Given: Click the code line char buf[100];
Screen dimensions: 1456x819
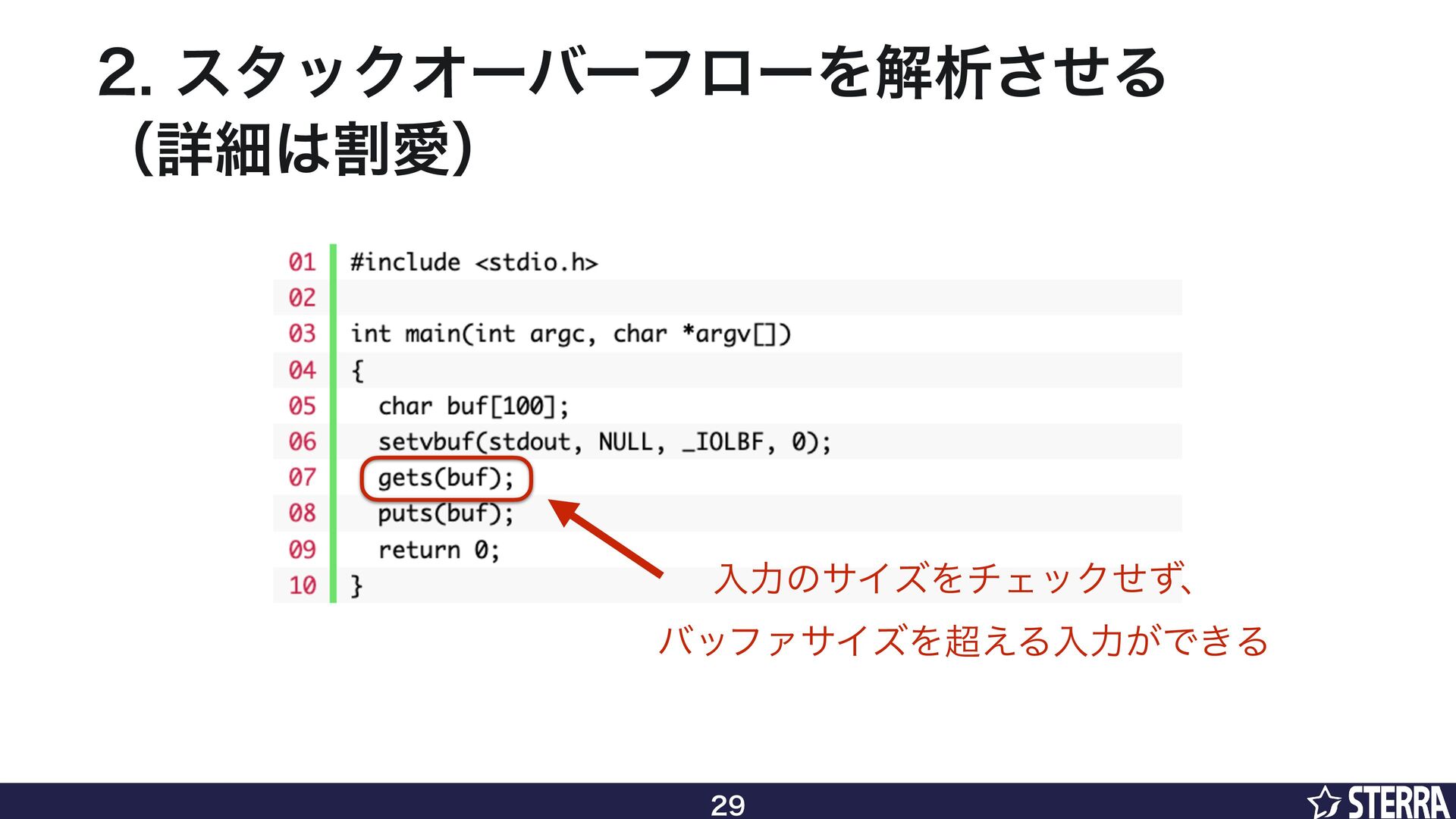Looking at the screenshot, I should (x=473, y=406).
